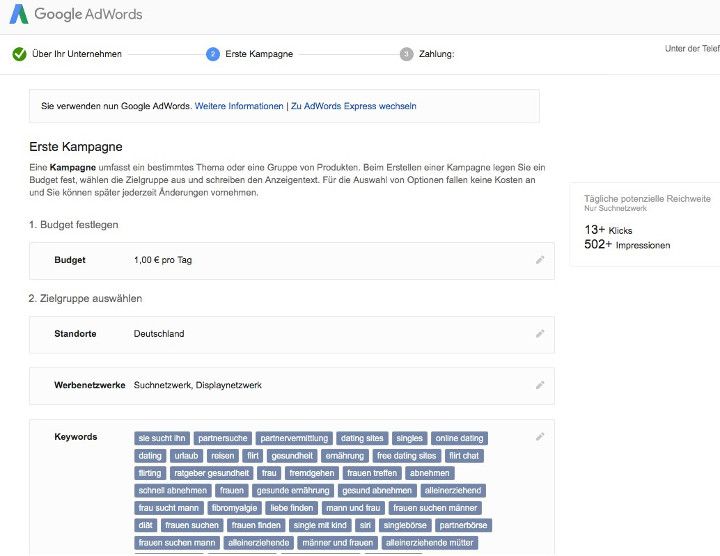Click the blue step 2 circle
This screenshot has height=556, width=720.
(x=213, y=54)
